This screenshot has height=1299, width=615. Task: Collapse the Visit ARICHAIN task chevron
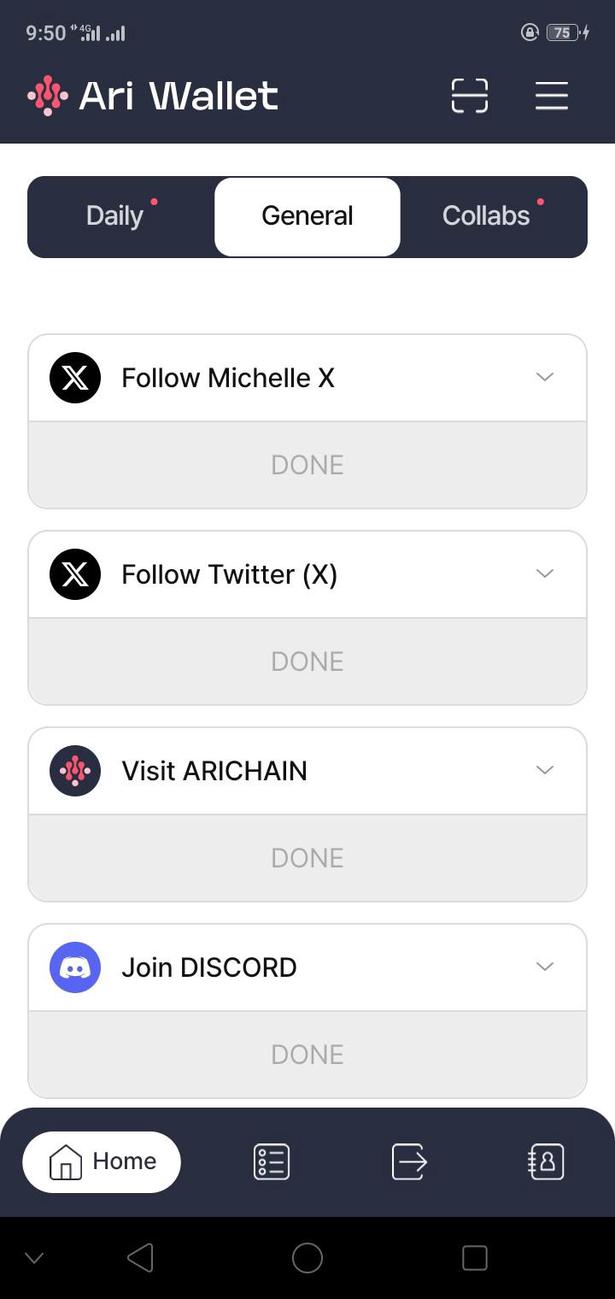click(544, 770)
